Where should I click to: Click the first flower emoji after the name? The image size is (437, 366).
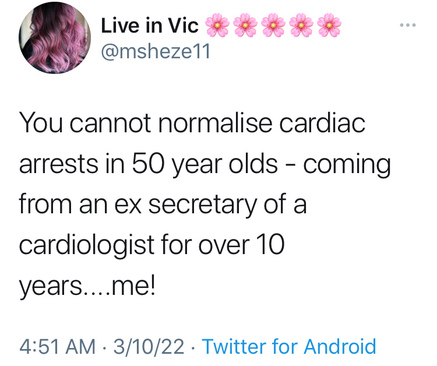[217, 25]
